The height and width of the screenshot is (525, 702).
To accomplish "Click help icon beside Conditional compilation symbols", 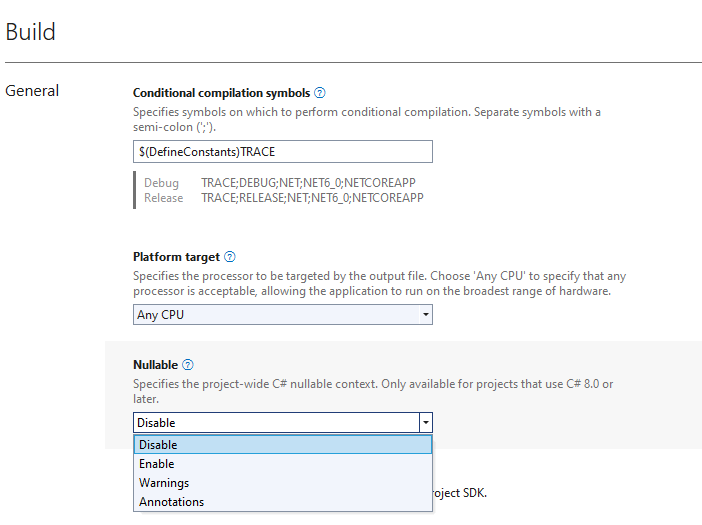I will click(x=320, y=93).
